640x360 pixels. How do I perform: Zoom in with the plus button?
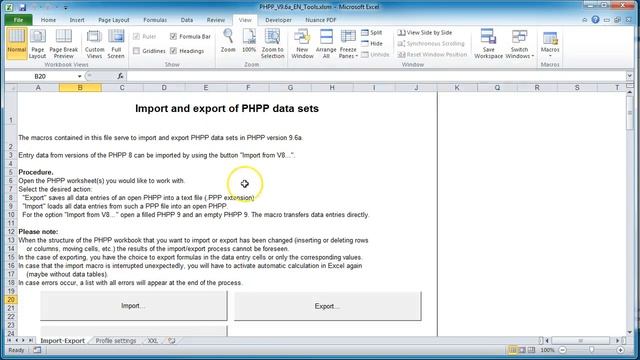pos(620,350)
